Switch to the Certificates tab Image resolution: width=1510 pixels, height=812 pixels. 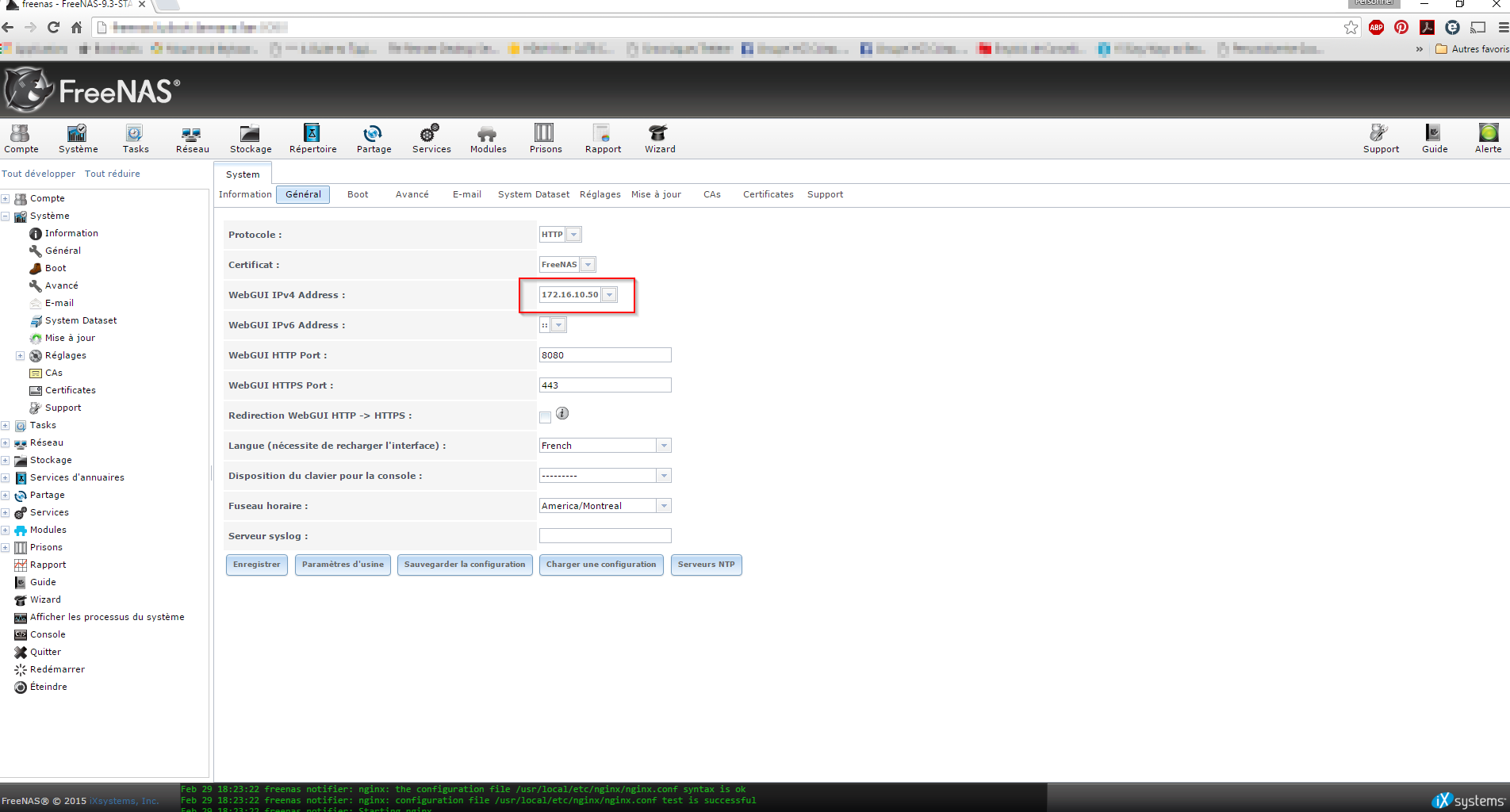[x=768, y=194]
